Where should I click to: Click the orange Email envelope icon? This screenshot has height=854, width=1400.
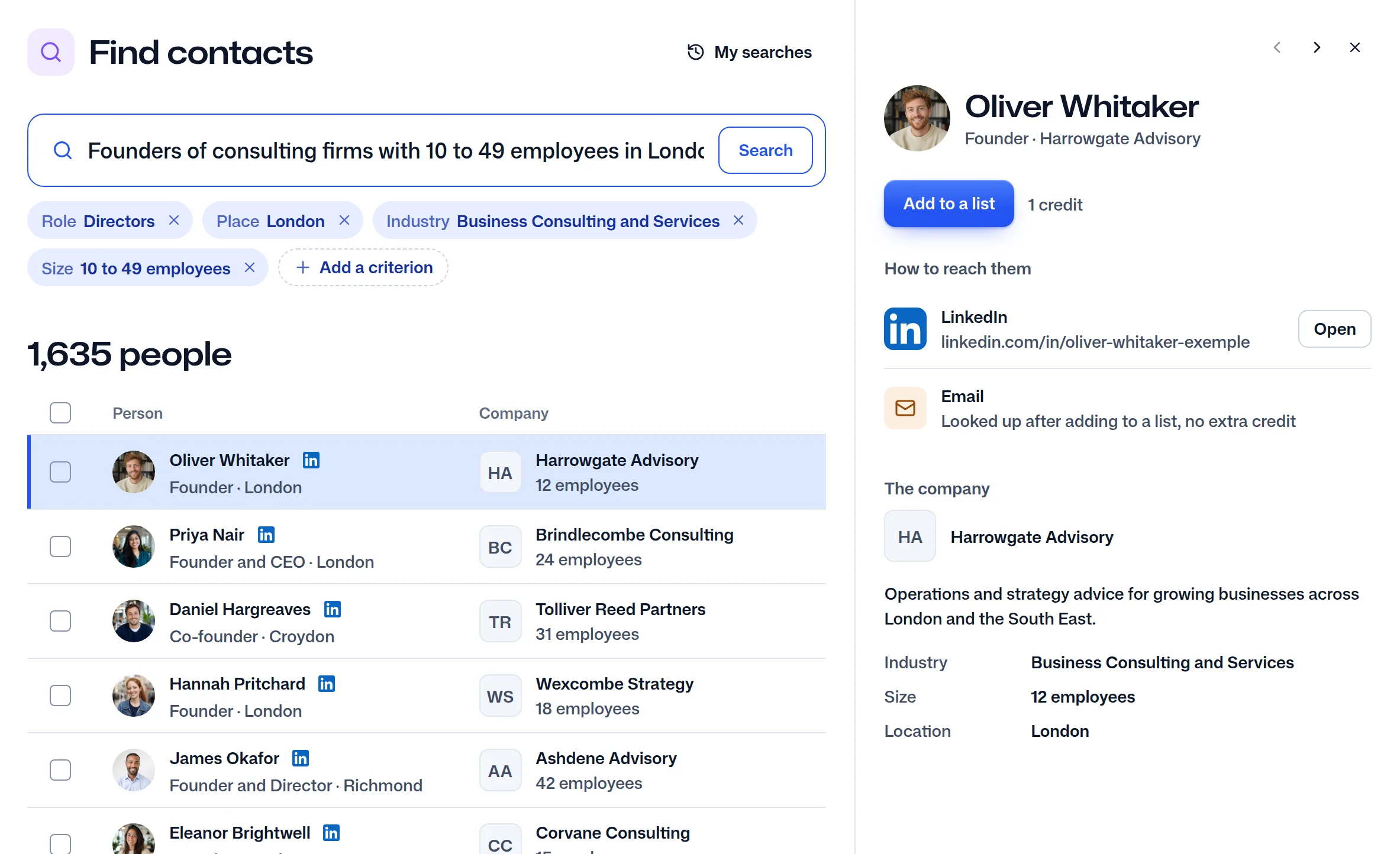click(x=905, y=408)
